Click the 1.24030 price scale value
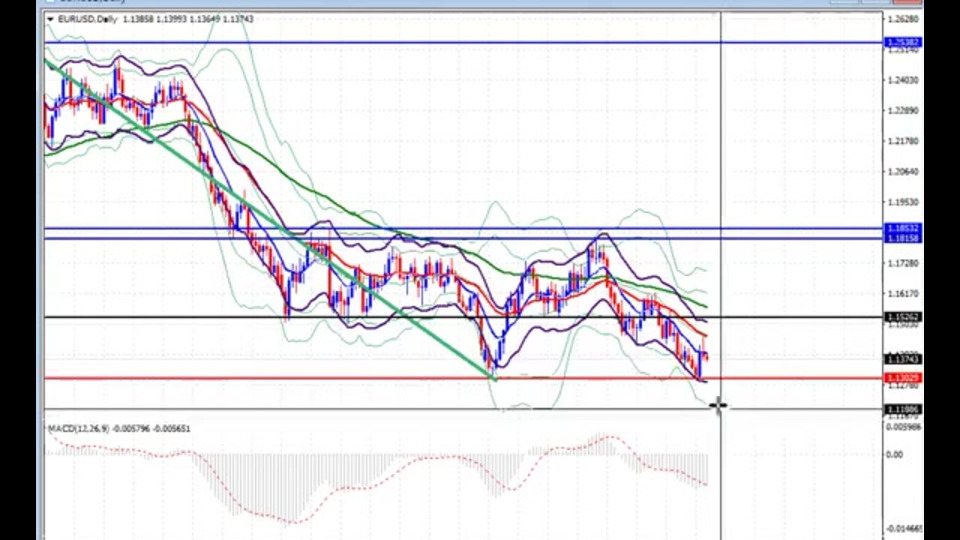Screen dimensions: 960x540 click(903, 80)
